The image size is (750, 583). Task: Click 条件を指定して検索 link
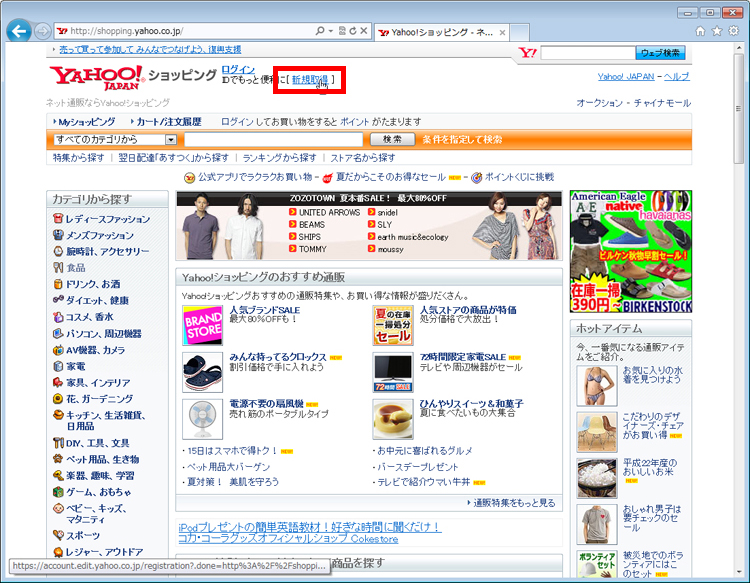pyautogui.click(x=462, y=139)
